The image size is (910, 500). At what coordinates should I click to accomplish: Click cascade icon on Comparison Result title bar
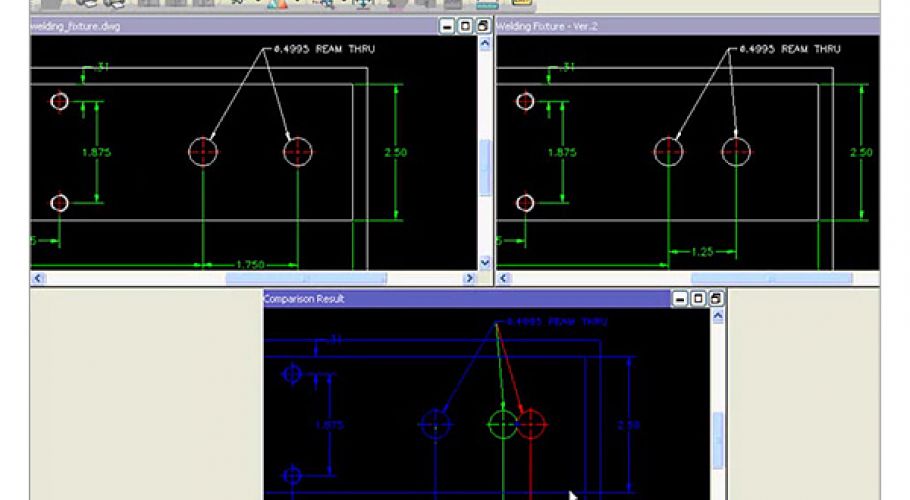click(716, 299)
